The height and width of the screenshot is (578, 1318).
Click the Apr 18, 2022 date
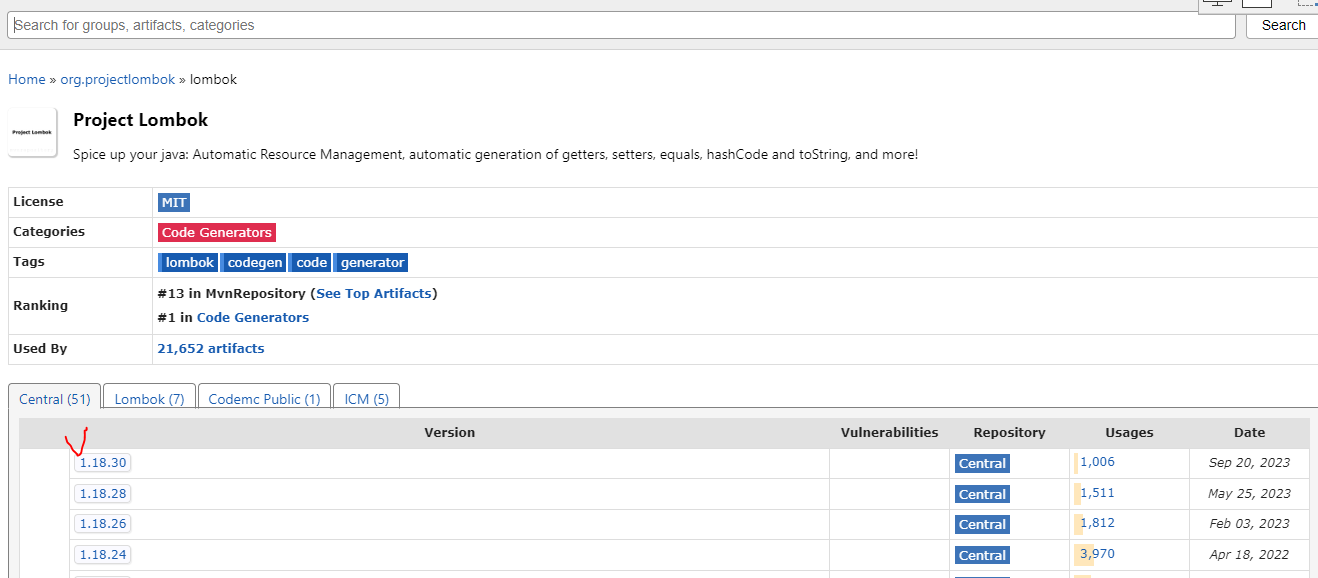tap(1249, 555)
